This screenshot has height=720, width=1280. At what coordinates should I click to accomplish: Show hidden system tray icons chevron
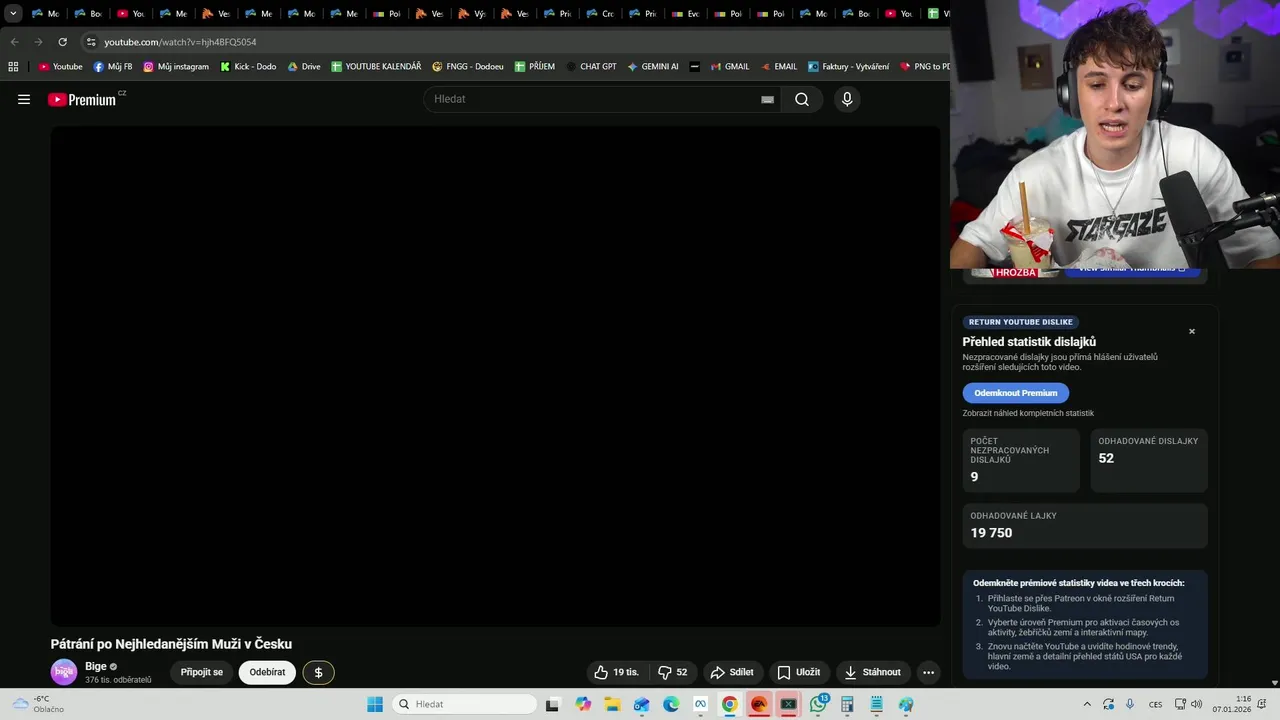[1087, 704]
